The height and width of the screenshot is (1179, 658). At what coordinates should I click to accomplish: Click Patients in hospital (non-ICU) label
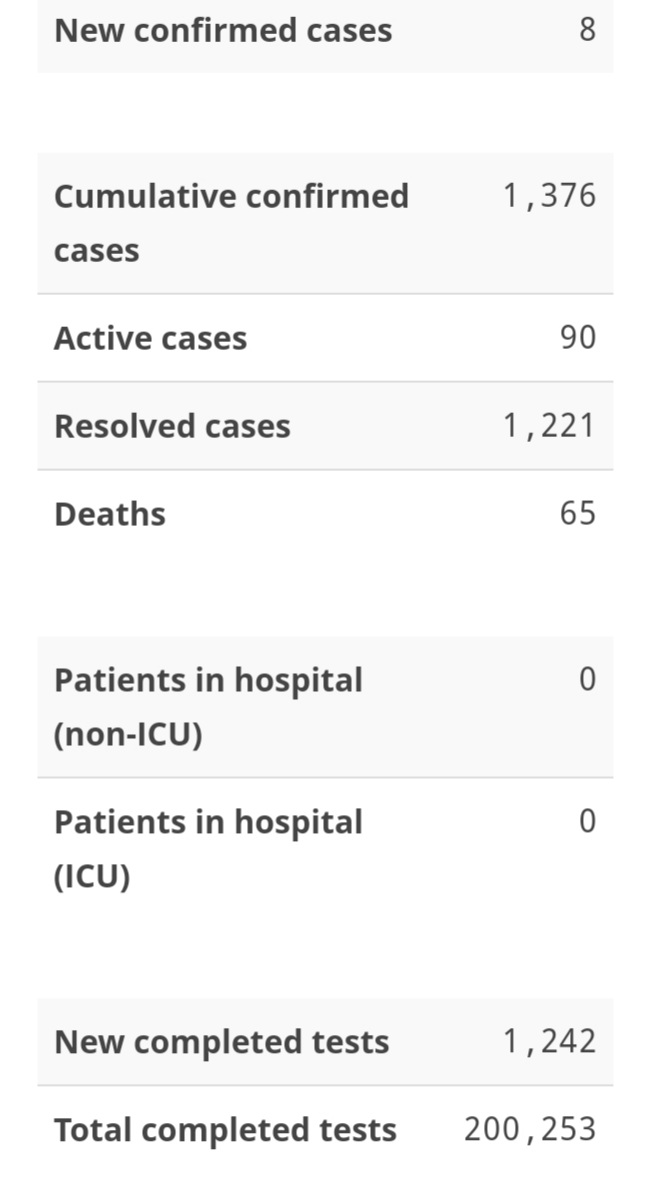(208, 707)
